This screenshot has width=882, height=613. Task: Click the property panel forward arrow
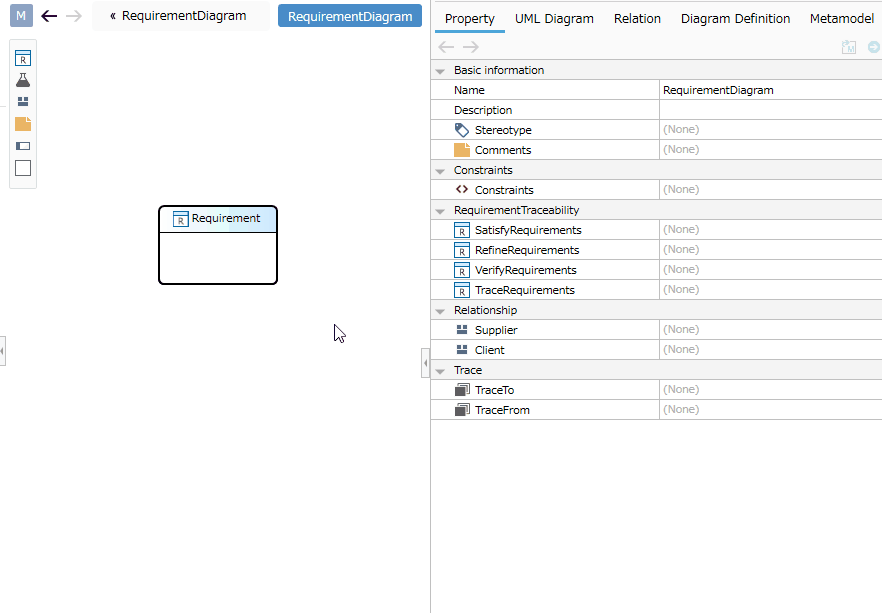pos(471,47)
